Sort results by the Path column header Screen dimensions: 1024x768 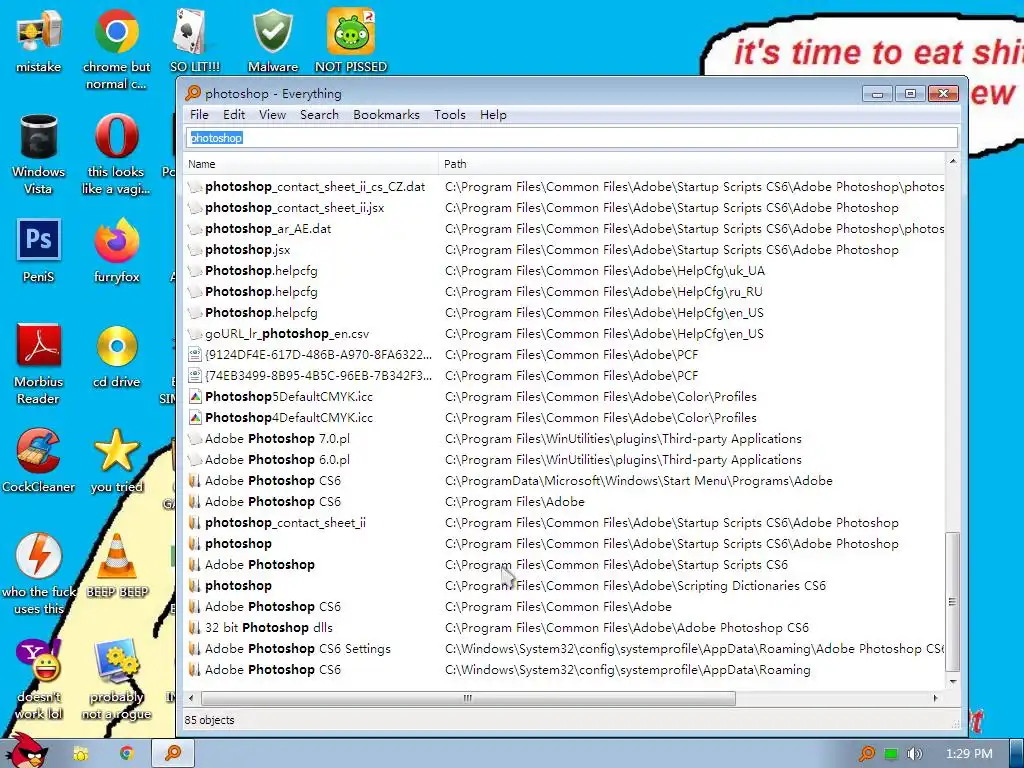692,164
